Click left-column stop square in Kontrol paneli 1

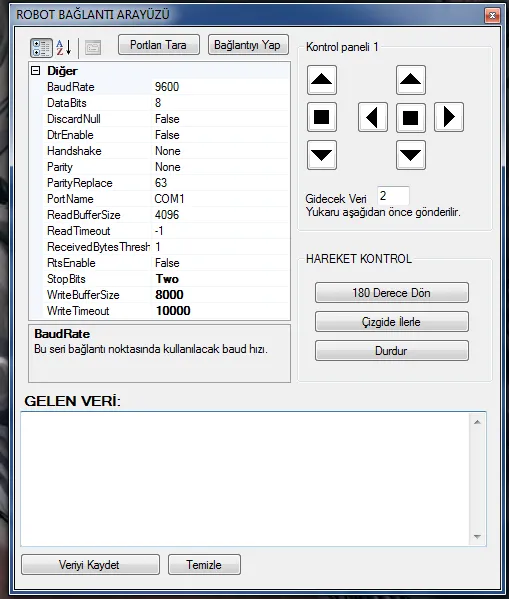click(x=322, y=117)
